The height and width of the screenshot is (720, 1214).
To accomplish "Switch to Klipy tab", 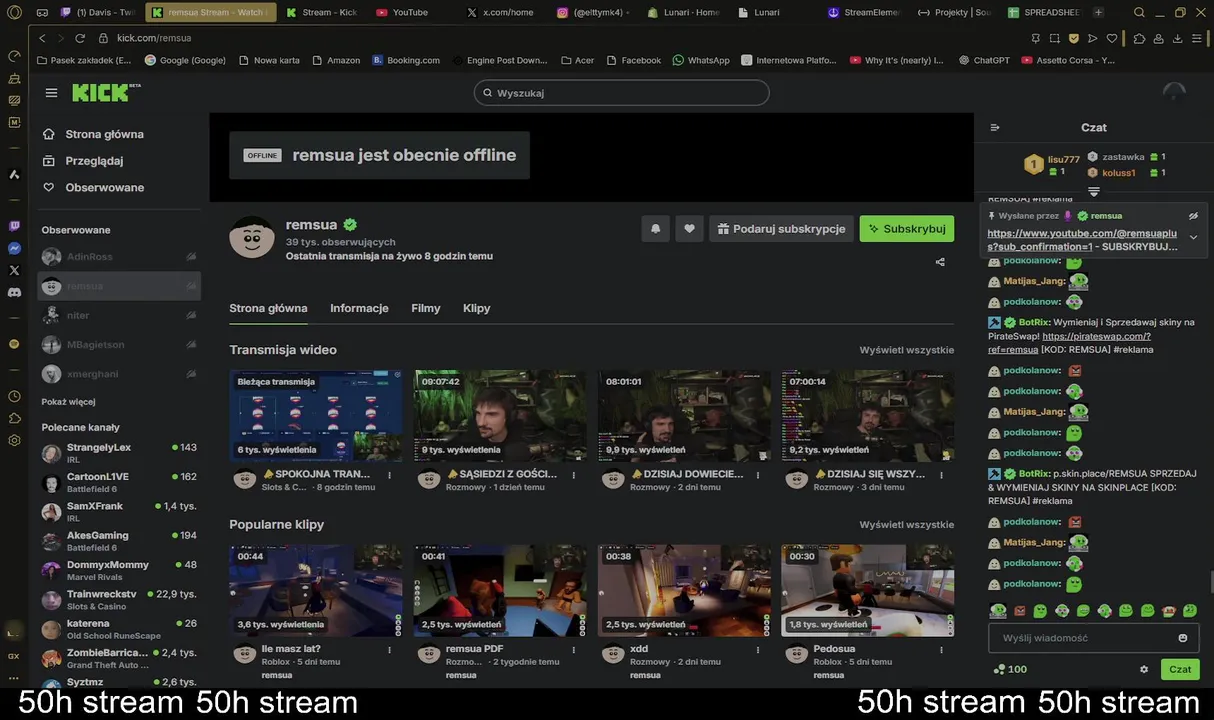I will 477,308.
